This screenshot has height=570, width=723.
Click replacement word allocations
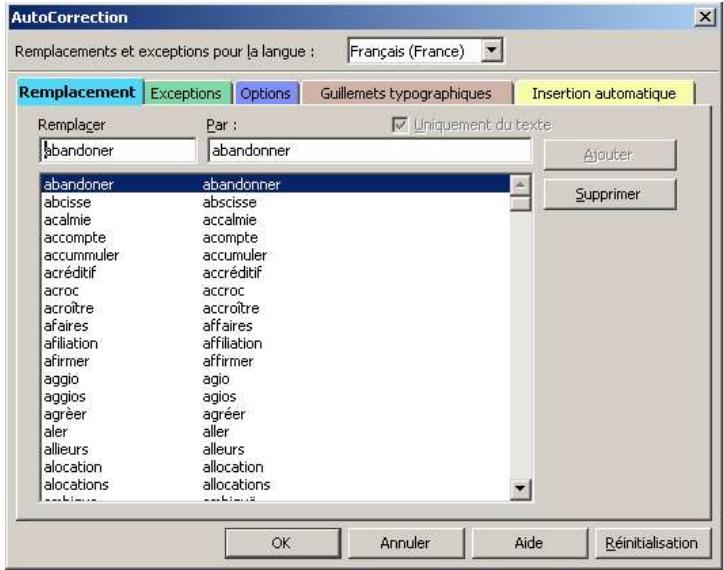pyautogui.click(x=237, y=484)
